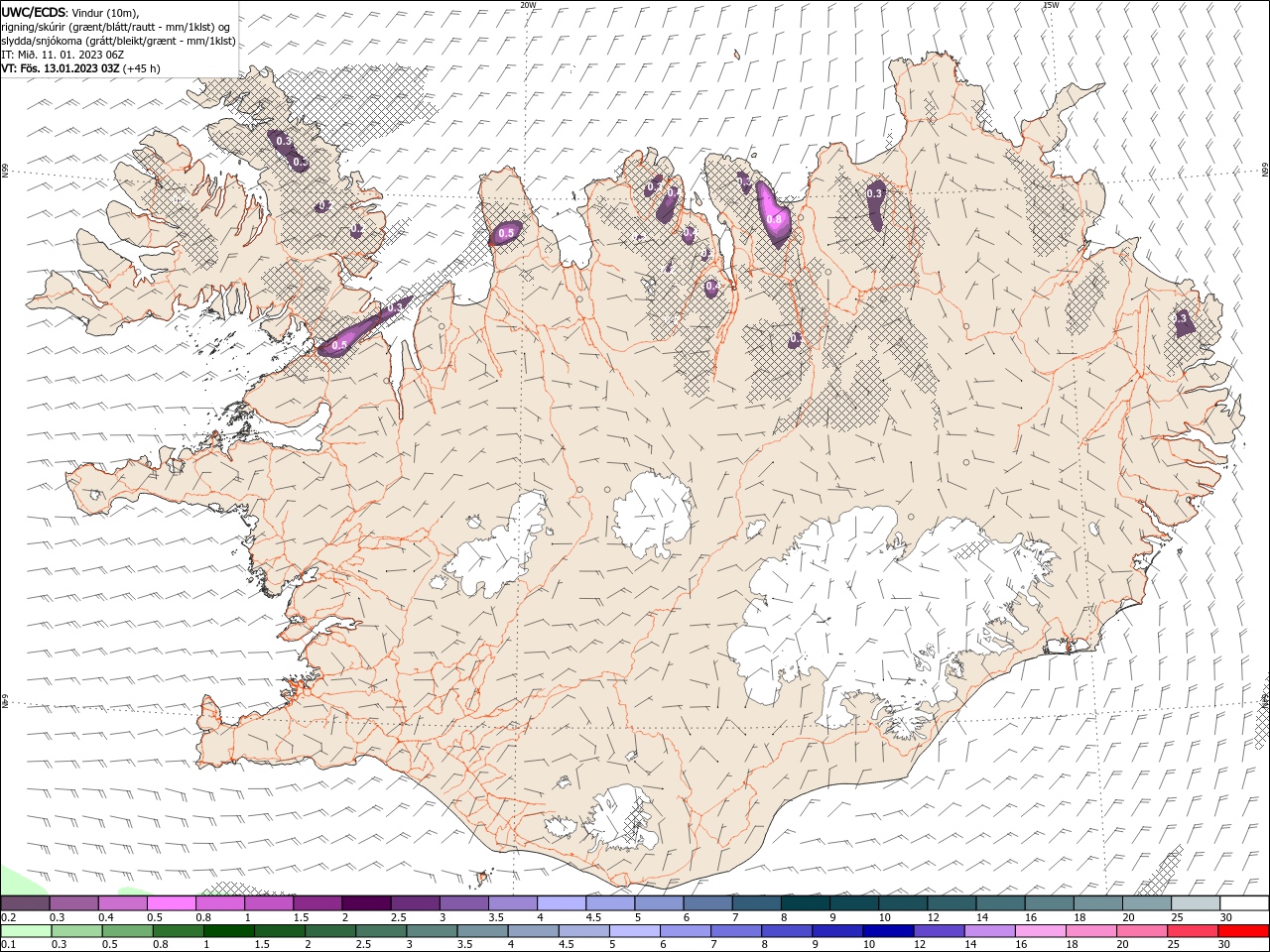Click the "30" label in the rain legend row
The width and height of the screenshot is (1270, 952).
point(1223,945)
